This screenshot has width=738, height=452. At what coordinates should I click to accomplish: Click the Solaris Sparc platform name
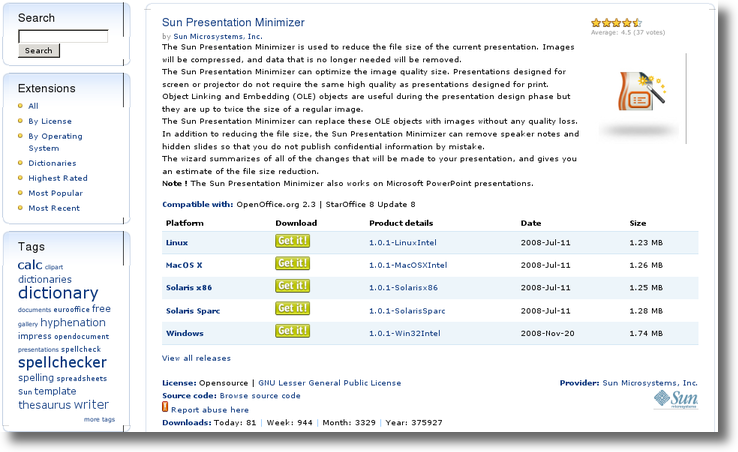pyautogui.click(x=193, y=311)
